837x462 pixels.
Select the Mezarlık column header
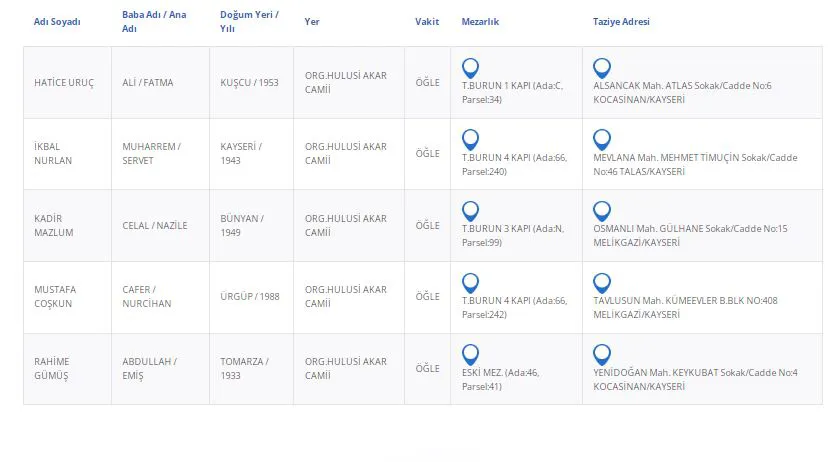coord(480,21)
